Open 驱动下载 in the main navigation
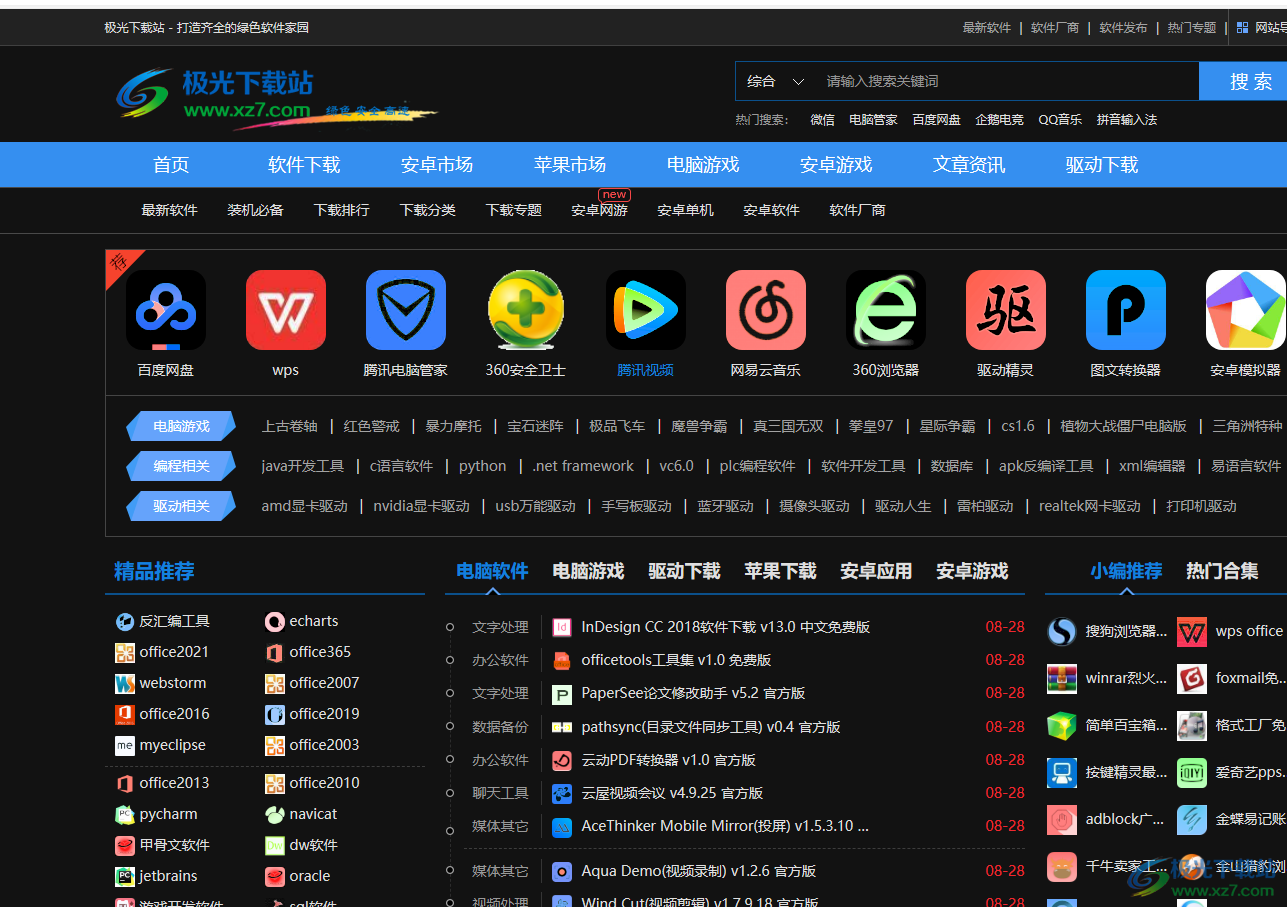This screenshot has width=1287, height=907. pyautogui.click(x=1102, y=165)
